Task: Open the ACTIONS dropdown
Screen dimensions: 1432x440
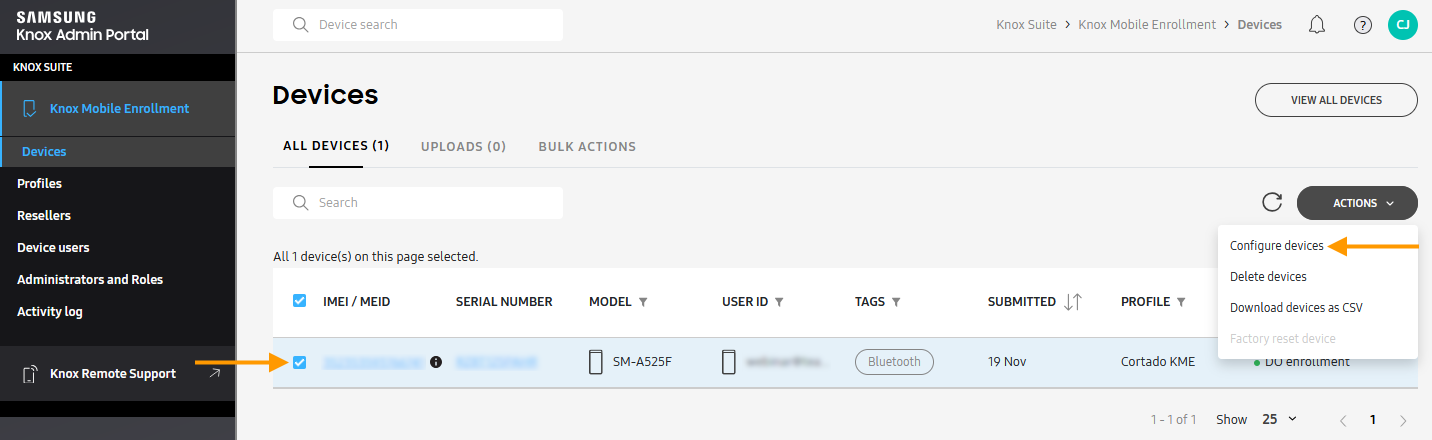Action: coord(1357,203)
